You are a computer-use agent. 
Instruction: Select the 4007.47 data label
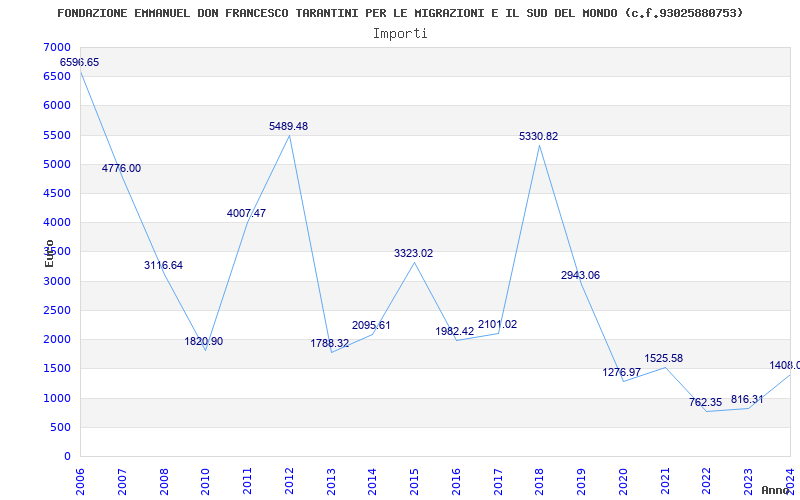click(246, 213)
